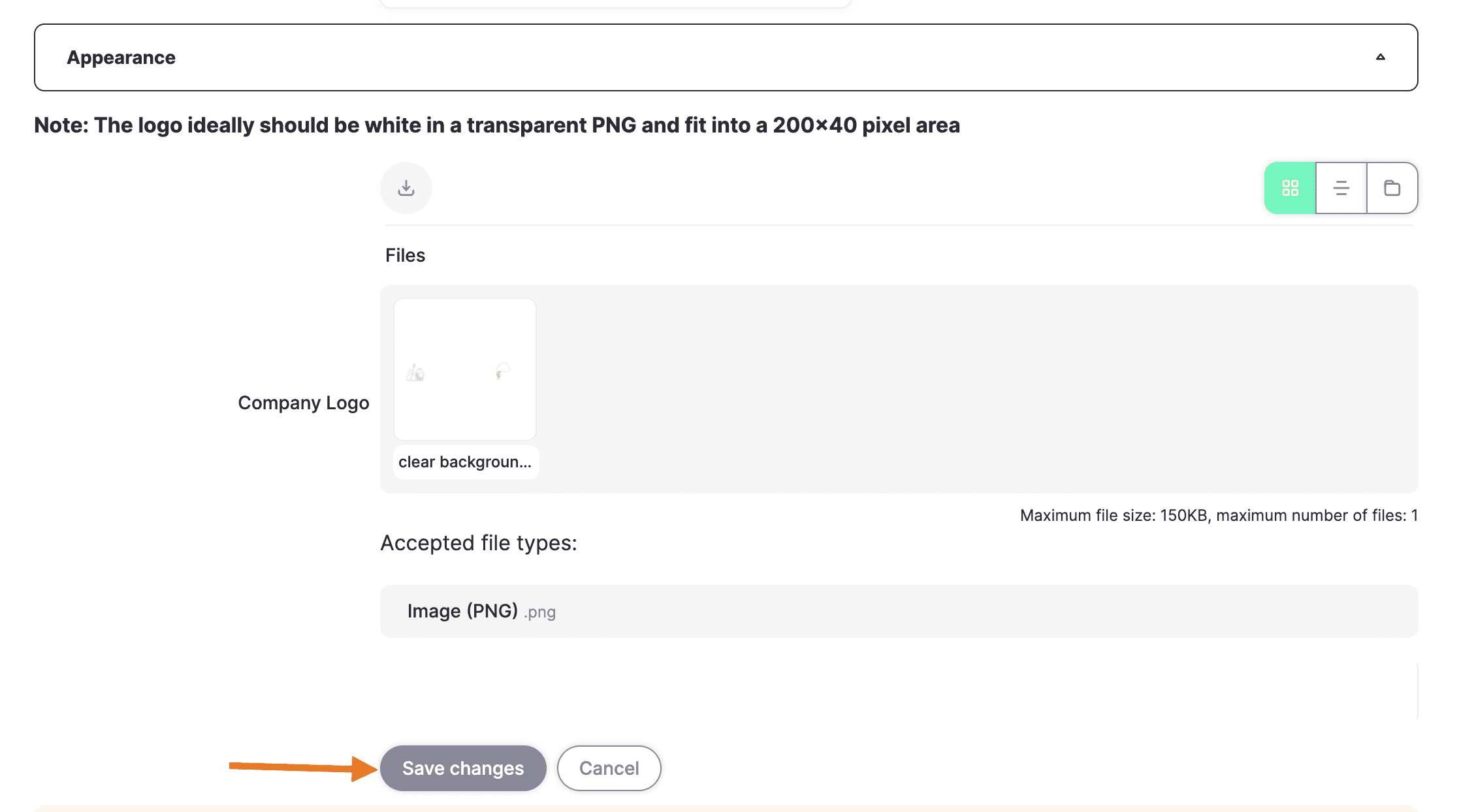Click the Maximum file size notice
The image size is (1459, 812).
[x=1219, y=516]
